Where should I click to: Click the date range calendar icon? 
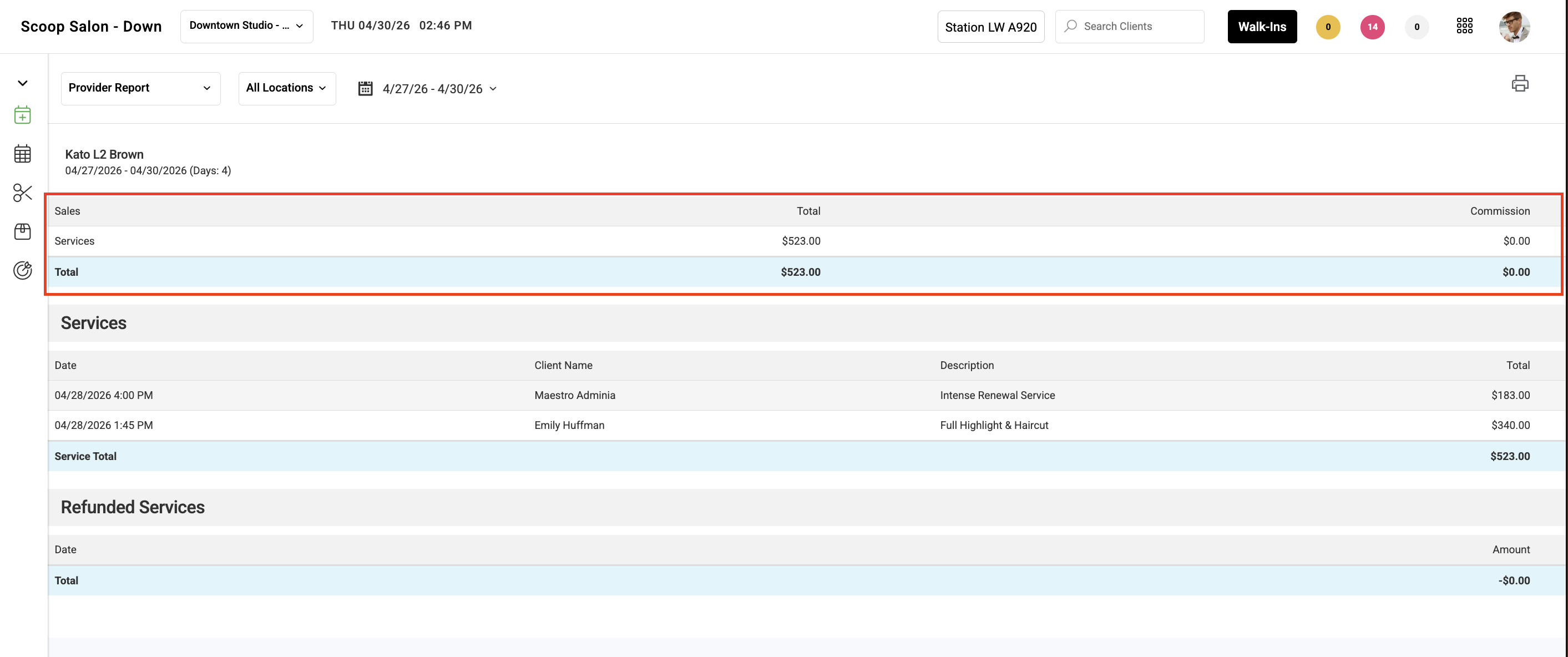tap(365, 89)
